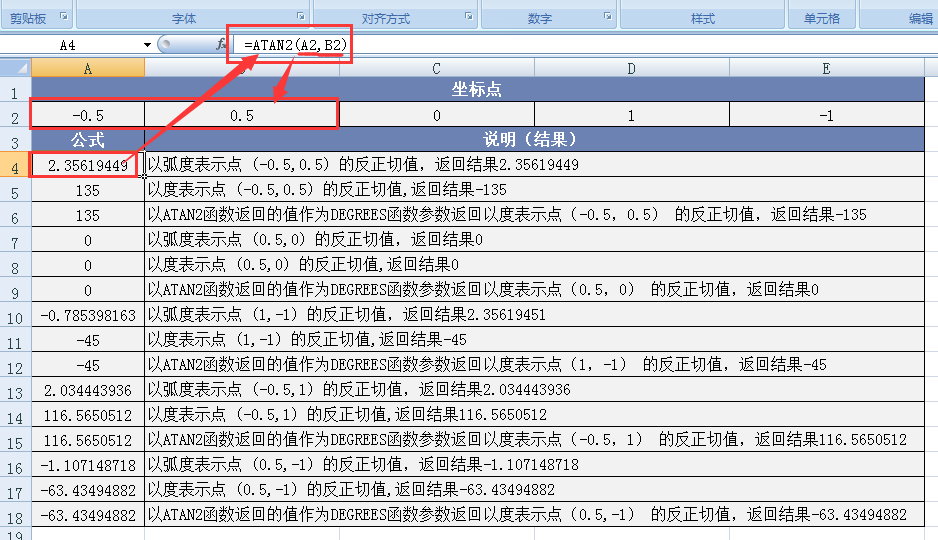Select row 7 header
Viewport: 938px width, 540px height.
(16, 240)
